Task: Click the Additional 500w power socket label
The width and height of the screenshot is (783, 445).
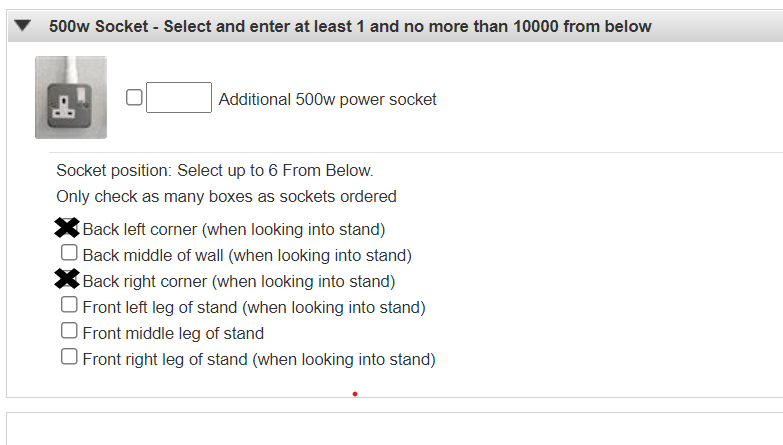Action: coord(328,99)
